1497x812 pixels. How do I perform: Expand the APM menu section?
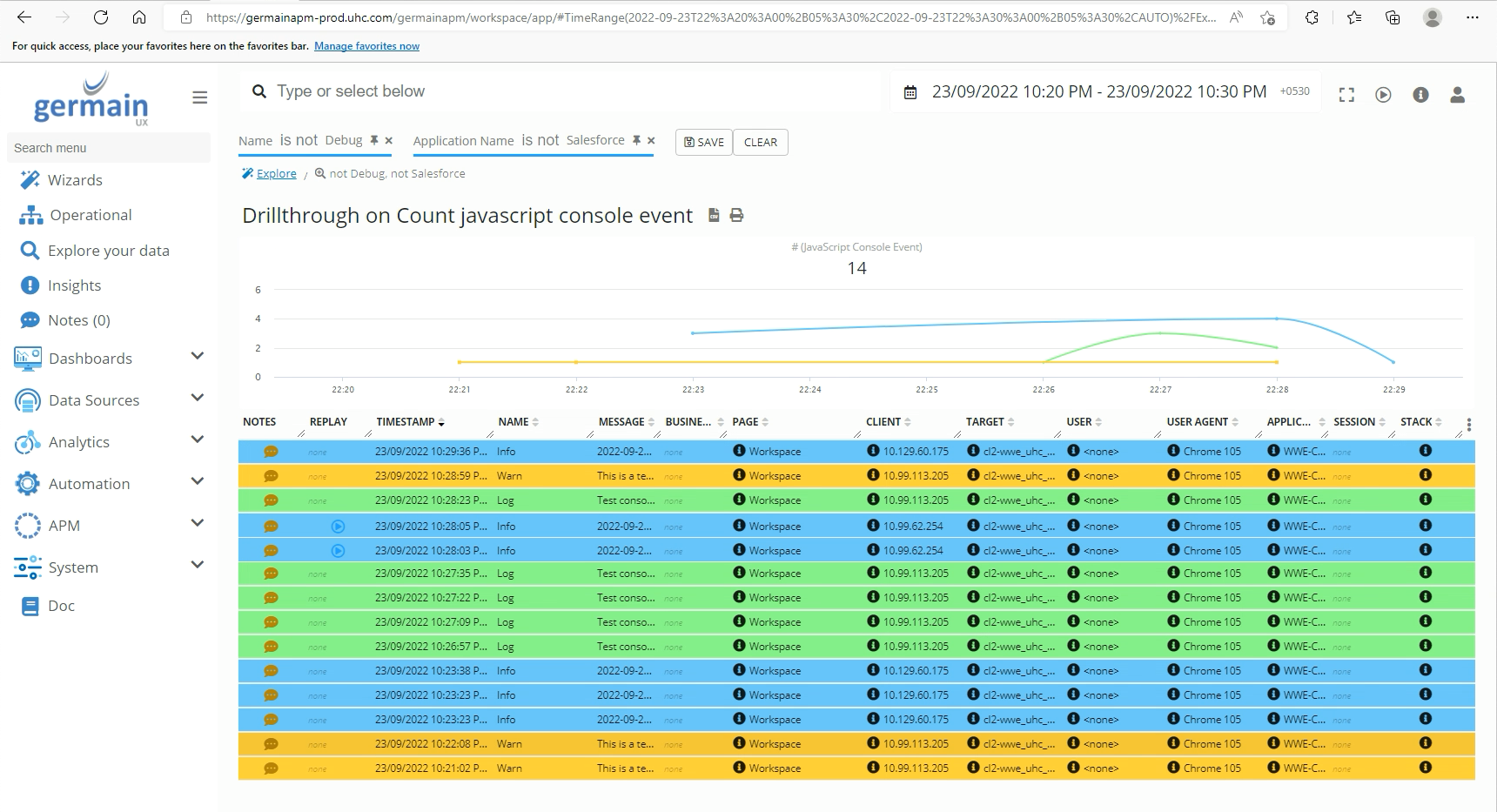coord(197,524)
